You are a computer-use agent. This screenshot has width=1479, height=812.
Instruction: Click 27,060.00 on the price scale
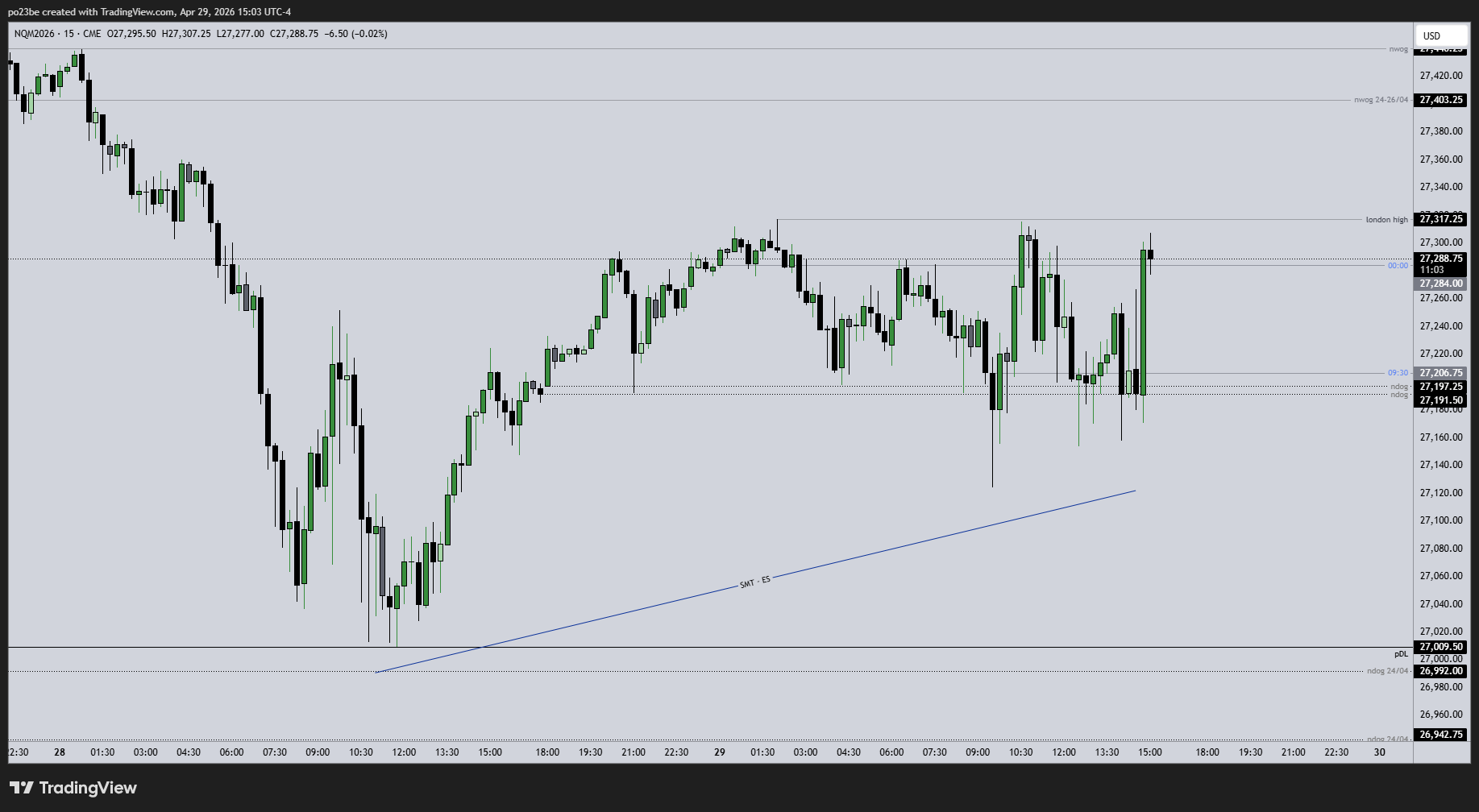(1441, 576)
